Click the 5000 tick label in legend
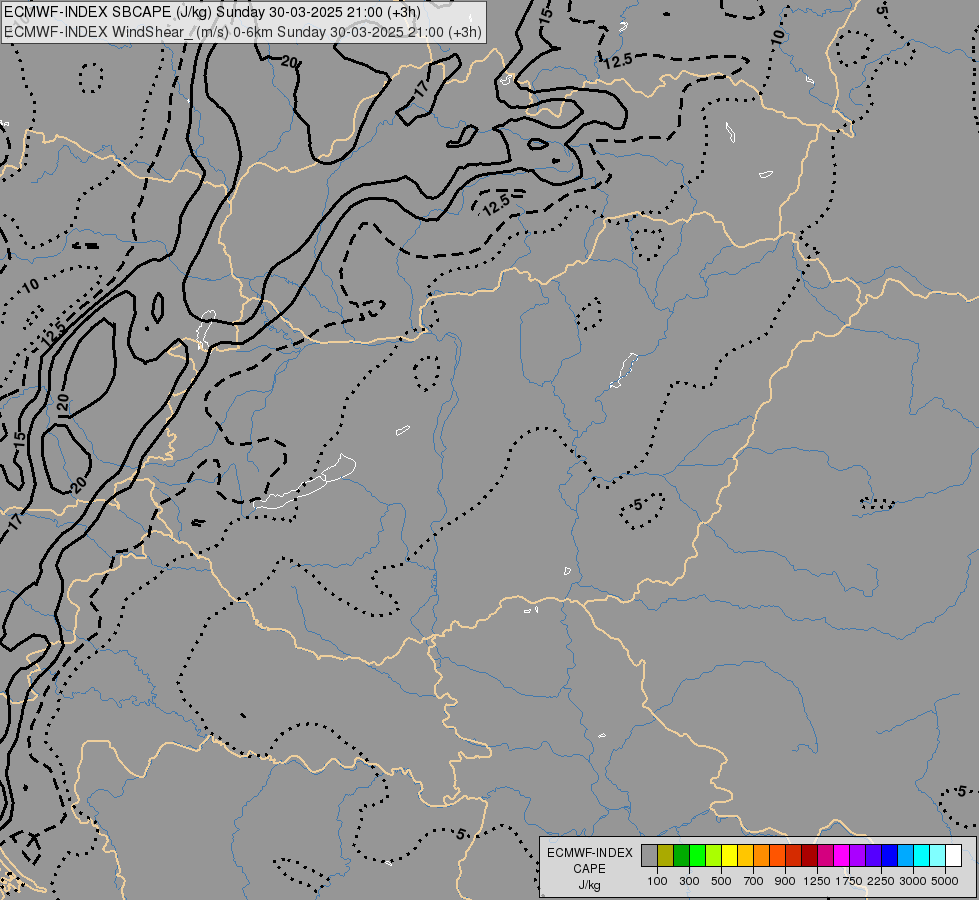 coord(945,881)
